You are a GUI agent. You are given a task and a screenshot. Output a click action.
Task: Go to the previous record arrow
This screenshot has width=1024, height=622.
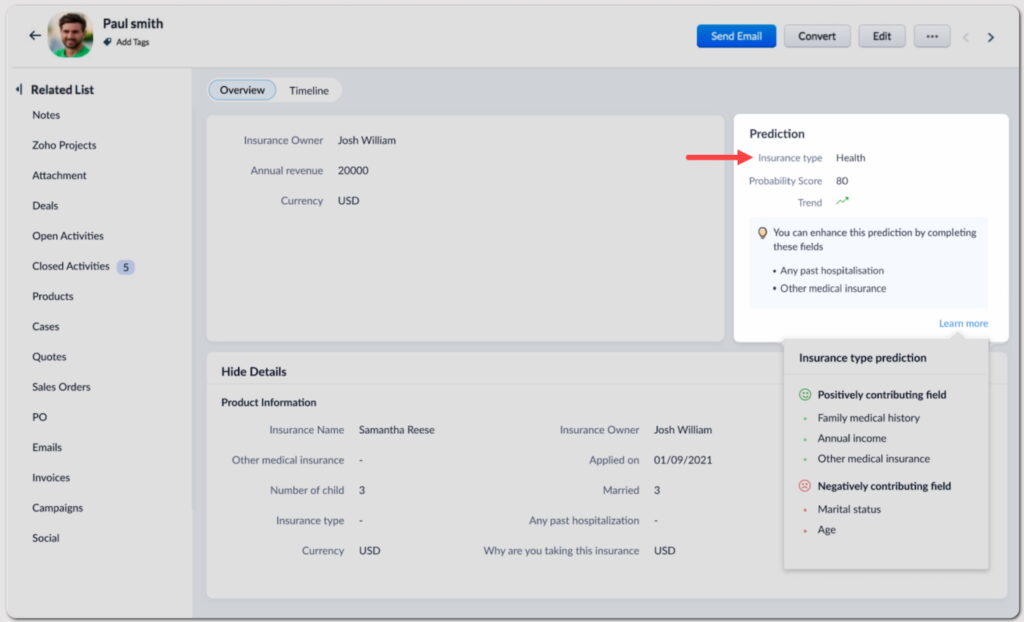click(966, 37)
